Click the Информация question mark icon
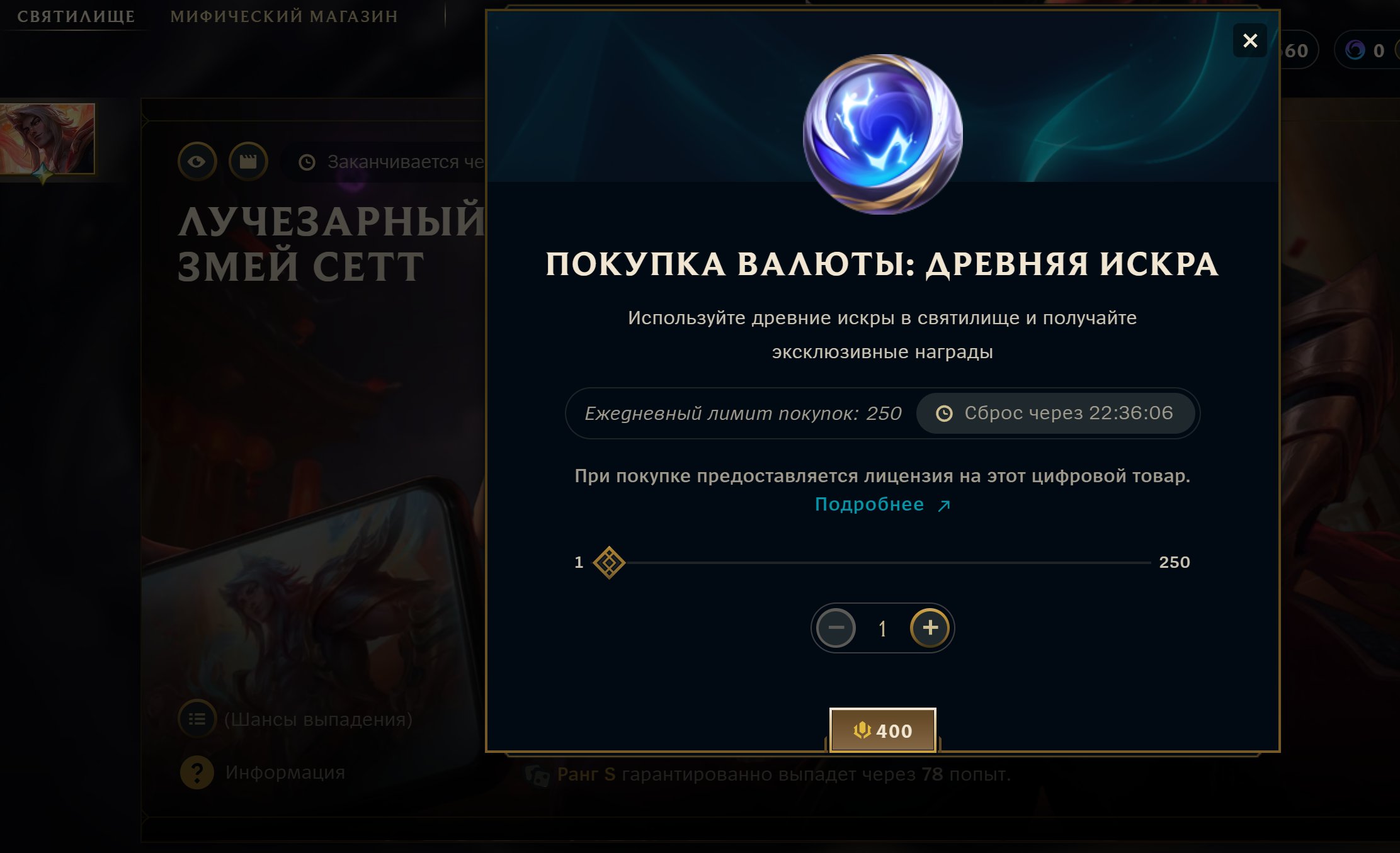 [197, 772]
